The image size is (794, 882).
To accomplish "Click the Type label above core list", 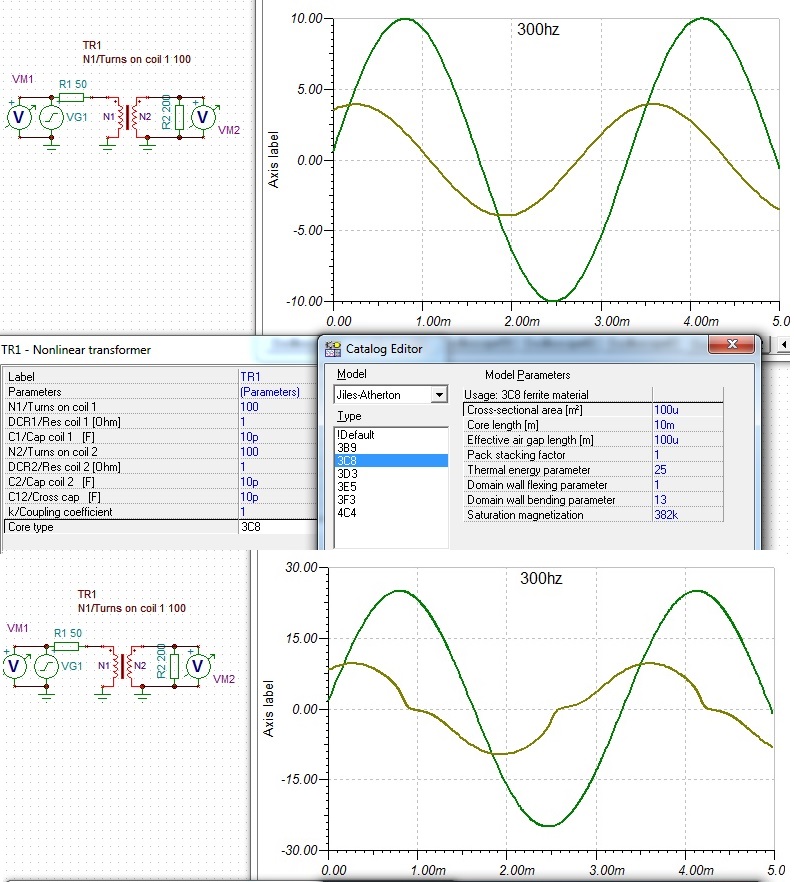I will (349, 416).
